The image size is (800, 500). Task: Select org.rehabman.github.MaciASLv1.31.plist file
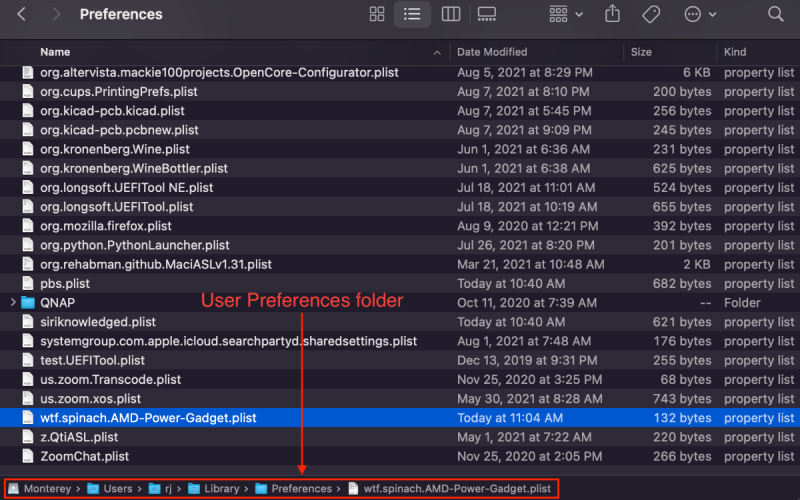pyautogui.click(x=156, y=264)
